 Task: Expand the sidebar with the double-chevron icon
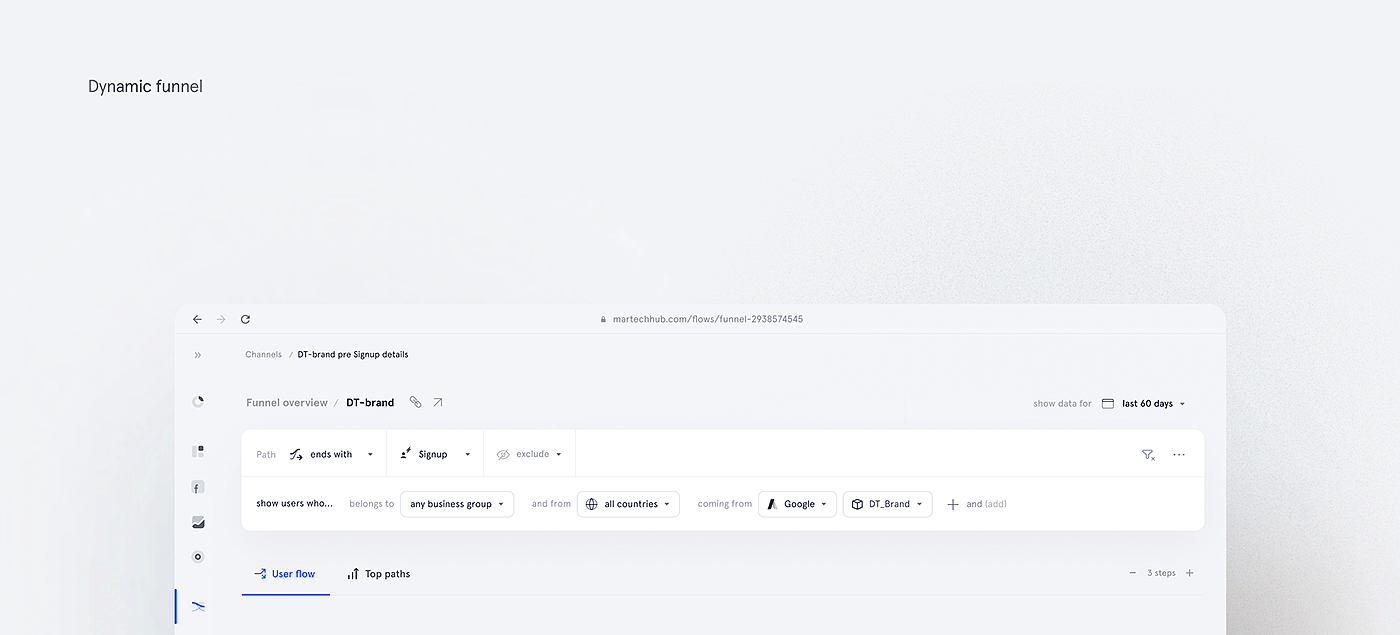pos(198,355)
